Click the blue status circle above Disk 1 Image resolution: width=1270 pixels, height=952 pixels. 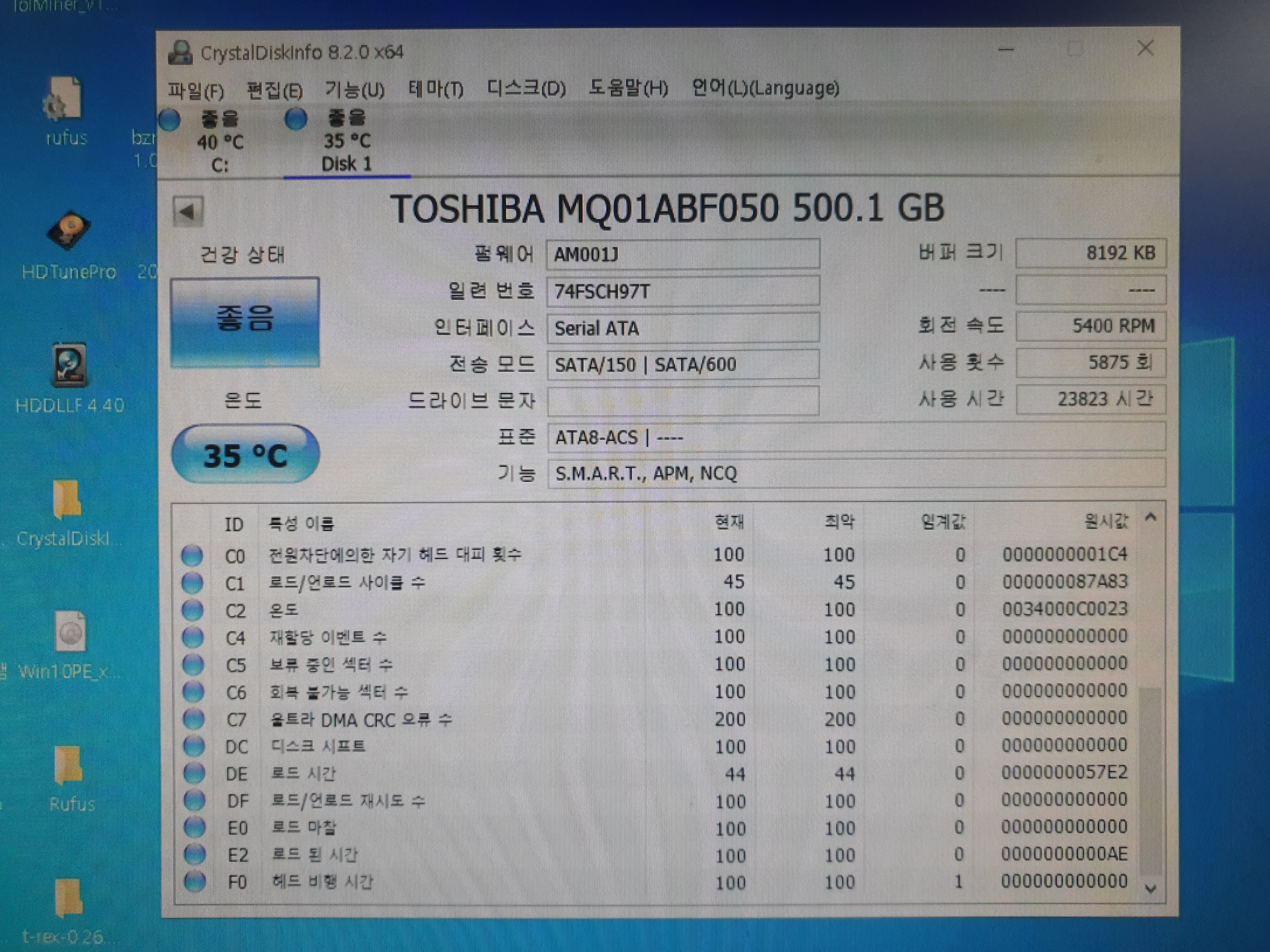point(296,119)
